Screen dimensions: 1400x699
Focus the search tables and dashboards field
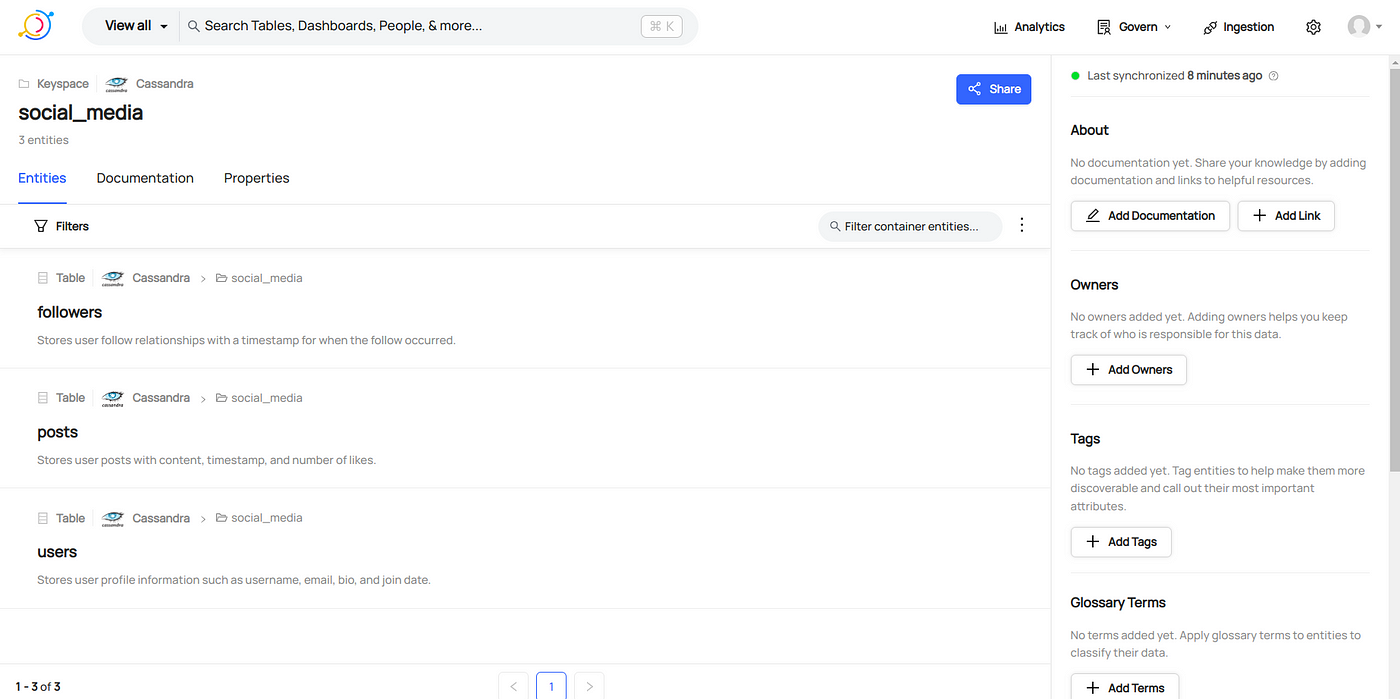point(420,26)
